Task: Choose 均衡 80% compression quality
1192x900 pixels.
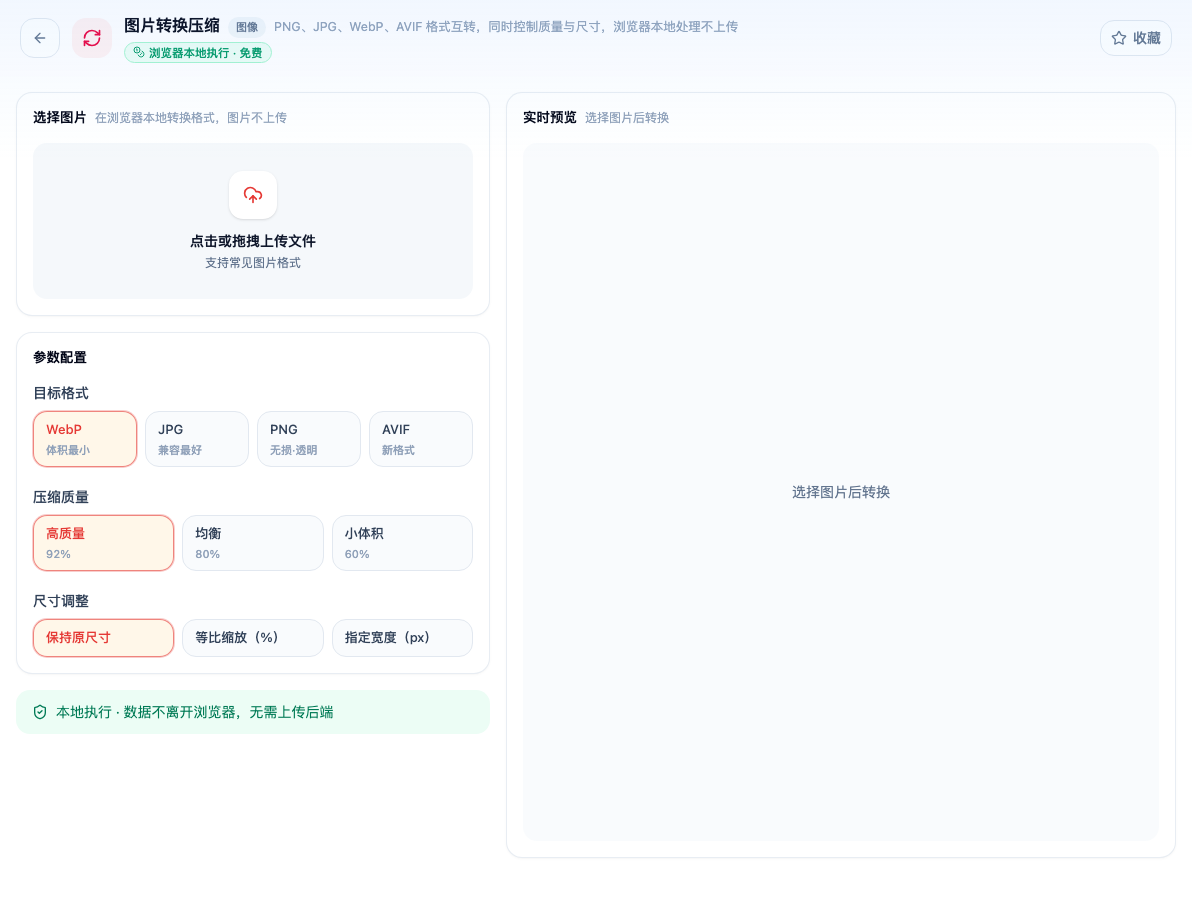Action: pyautogui.click(x=253, y=543)
